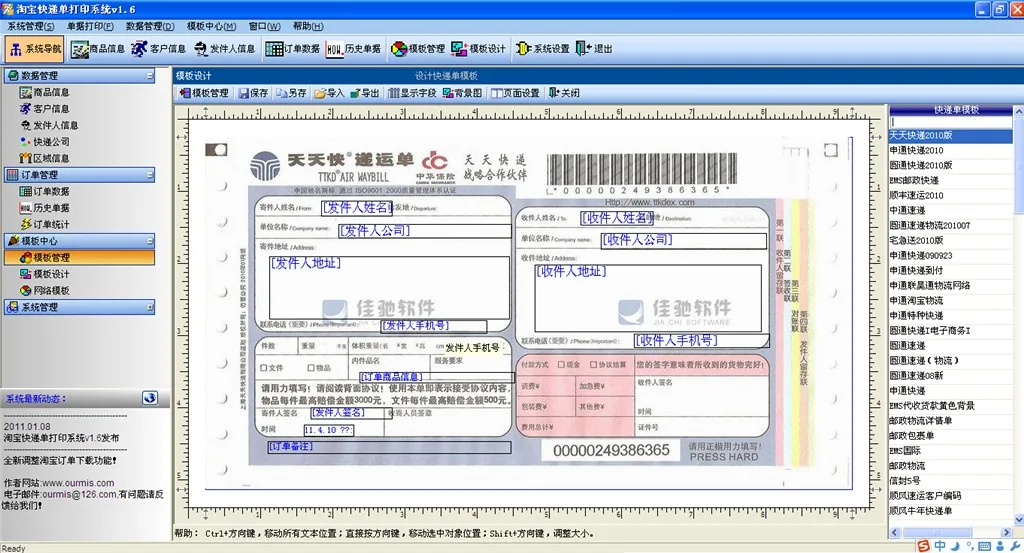Select the [订单备注] template field
This screenshot has height=553, width=1024.
coord(390,447)
